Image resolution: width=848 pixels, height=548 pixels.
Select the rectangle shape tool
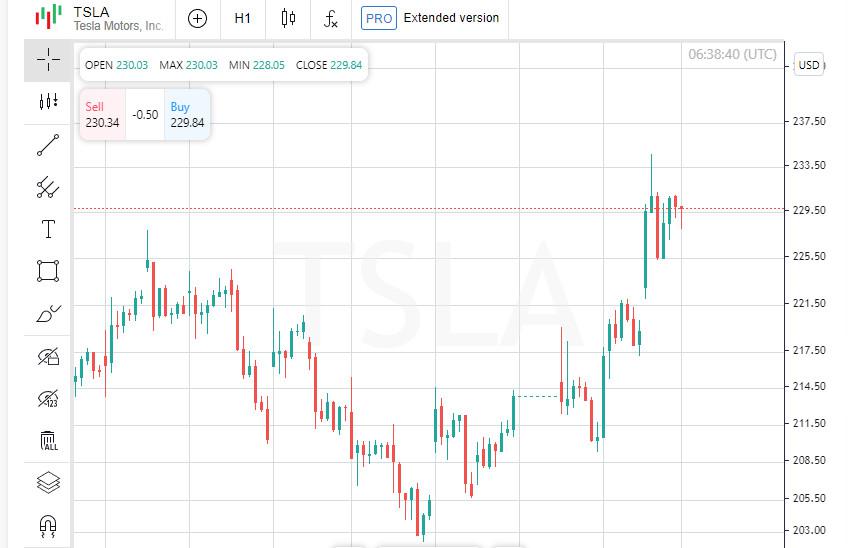(x=48, y=271)
